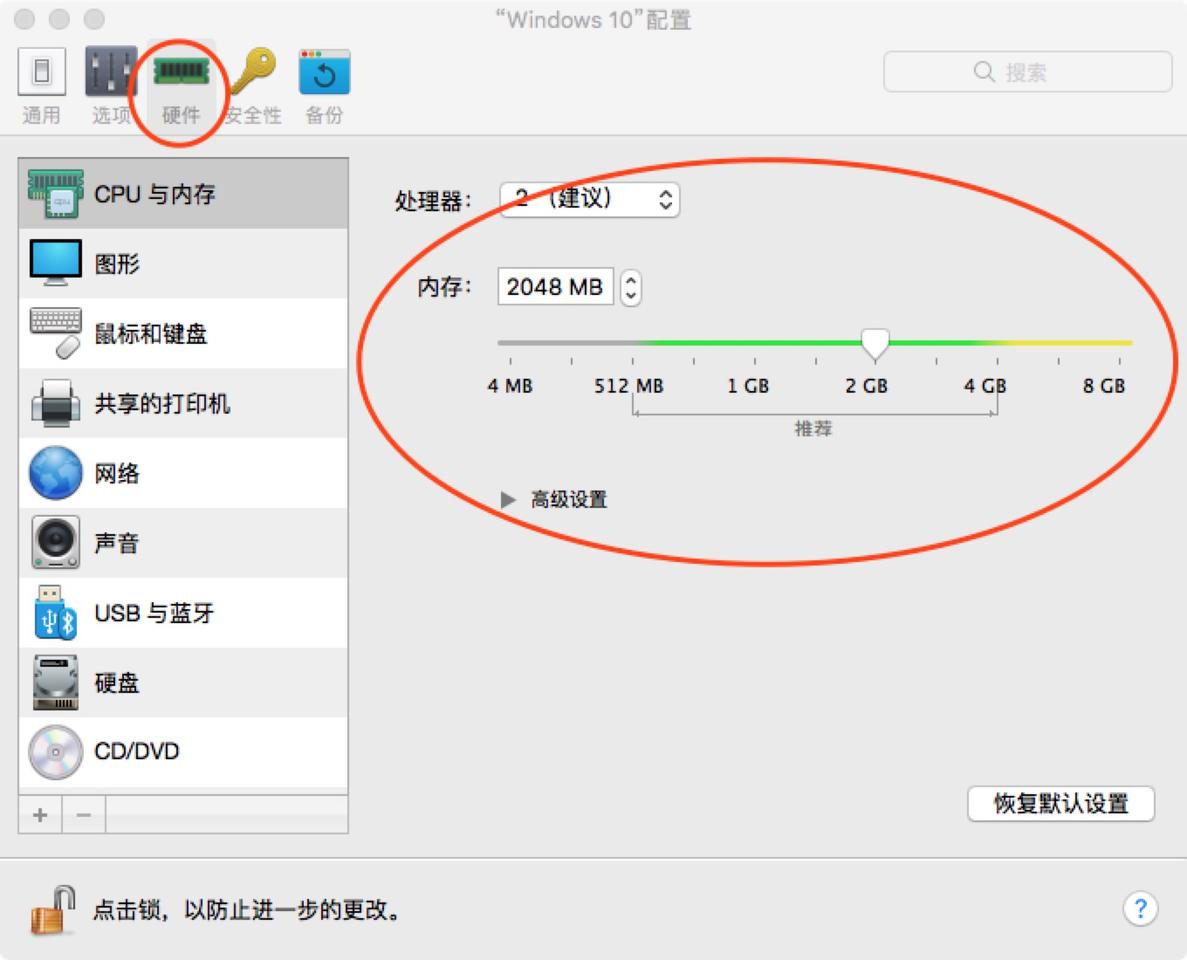Click the memory slider thumb
The height and width of the screenshot is (960, 1187).
pyautogui.click(x=875, y=344)
